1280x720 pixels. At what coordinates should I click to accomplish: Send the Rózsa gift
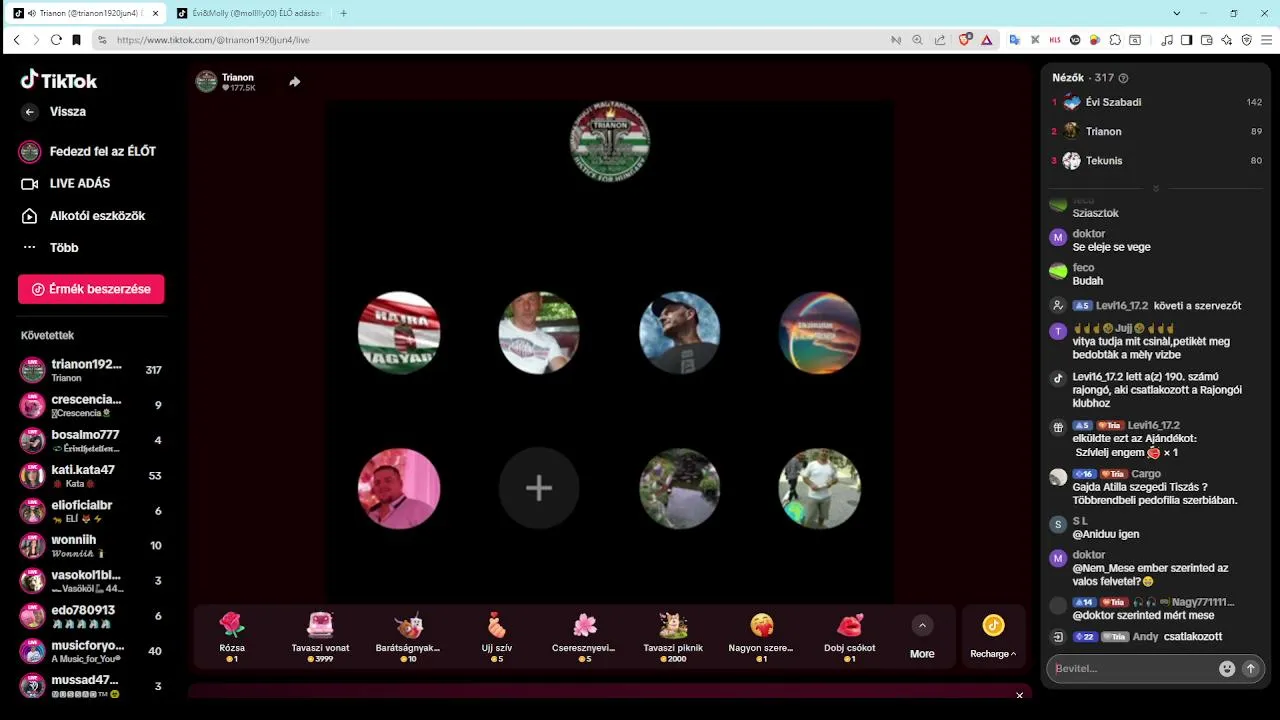pos(231,636)
